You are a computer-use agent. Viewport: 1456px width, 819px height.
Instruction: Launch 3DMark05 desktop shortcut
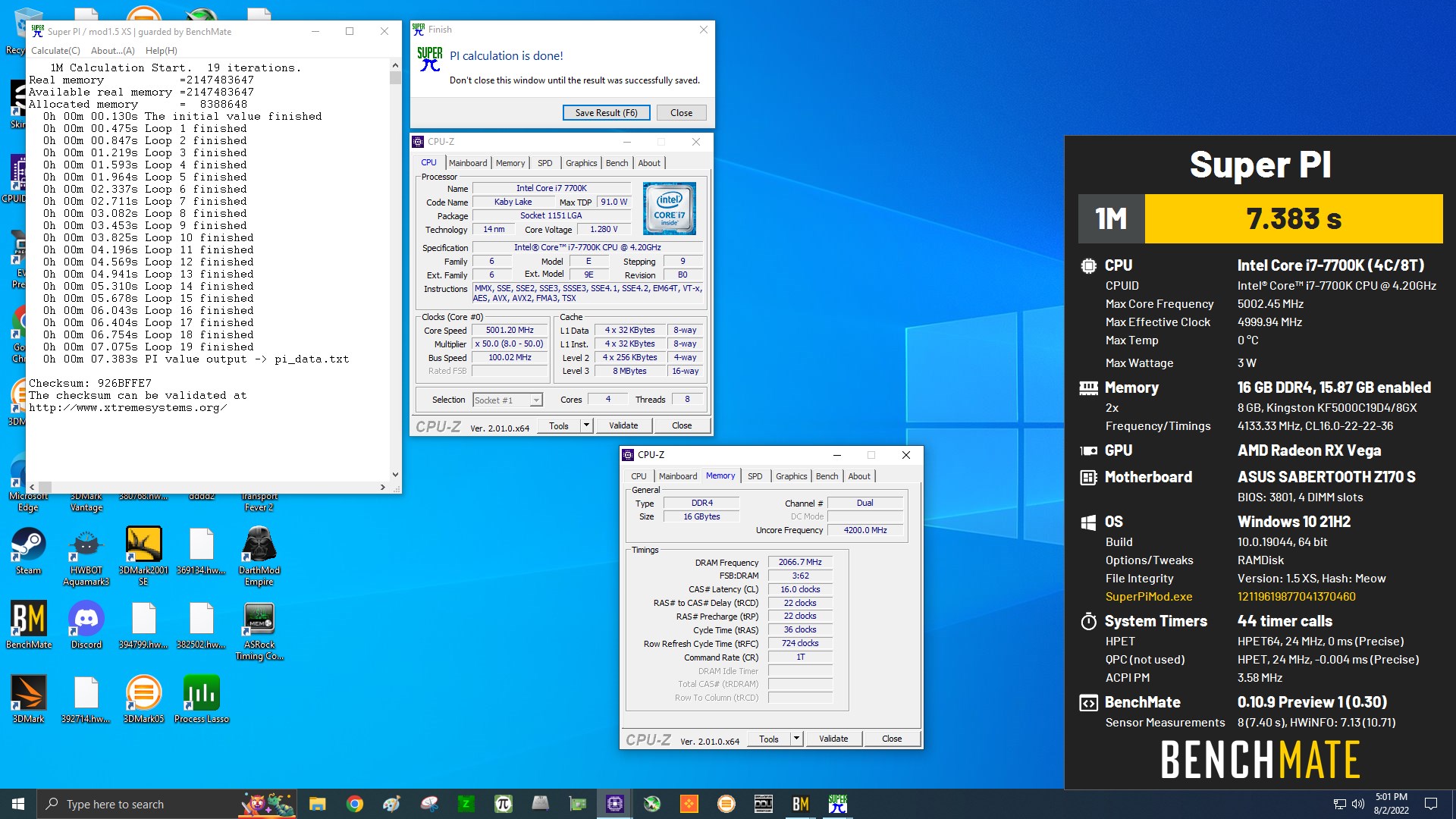pos(143,699)
